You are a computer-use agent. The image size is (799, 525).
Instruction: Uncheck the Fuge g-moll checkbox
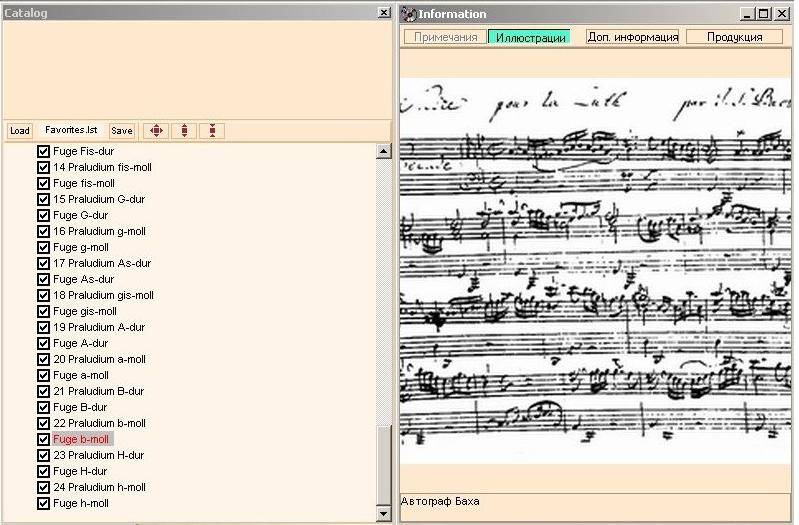click(43, 247)
